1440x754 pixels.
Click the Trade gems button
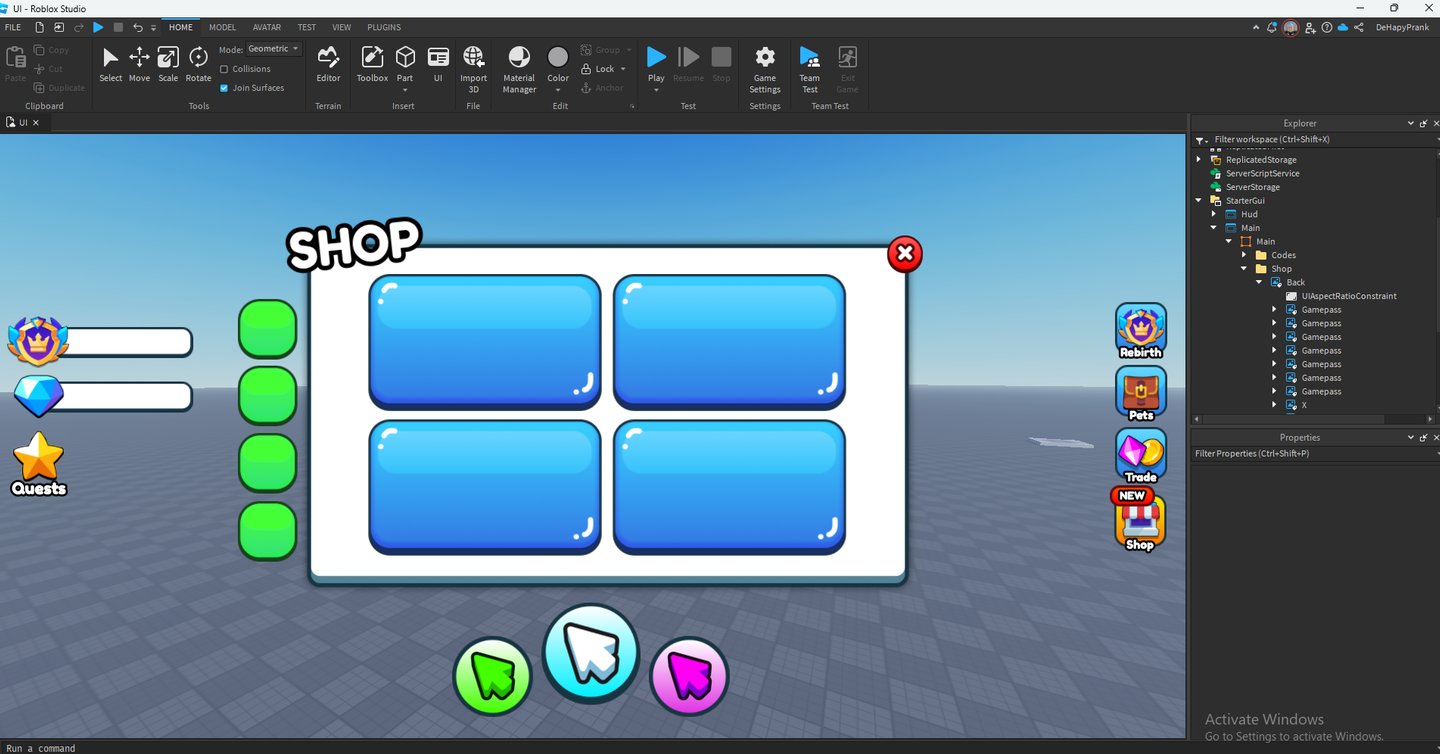point(1141,456)
